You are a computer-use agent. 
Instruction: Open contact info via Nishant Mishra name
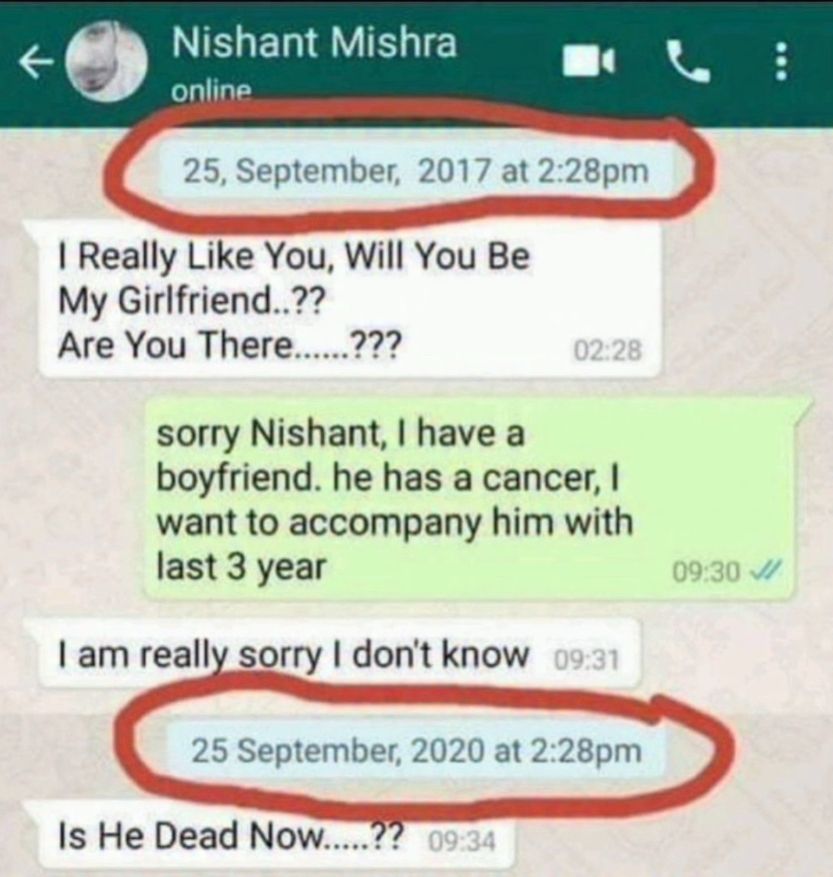coord(314,43)
